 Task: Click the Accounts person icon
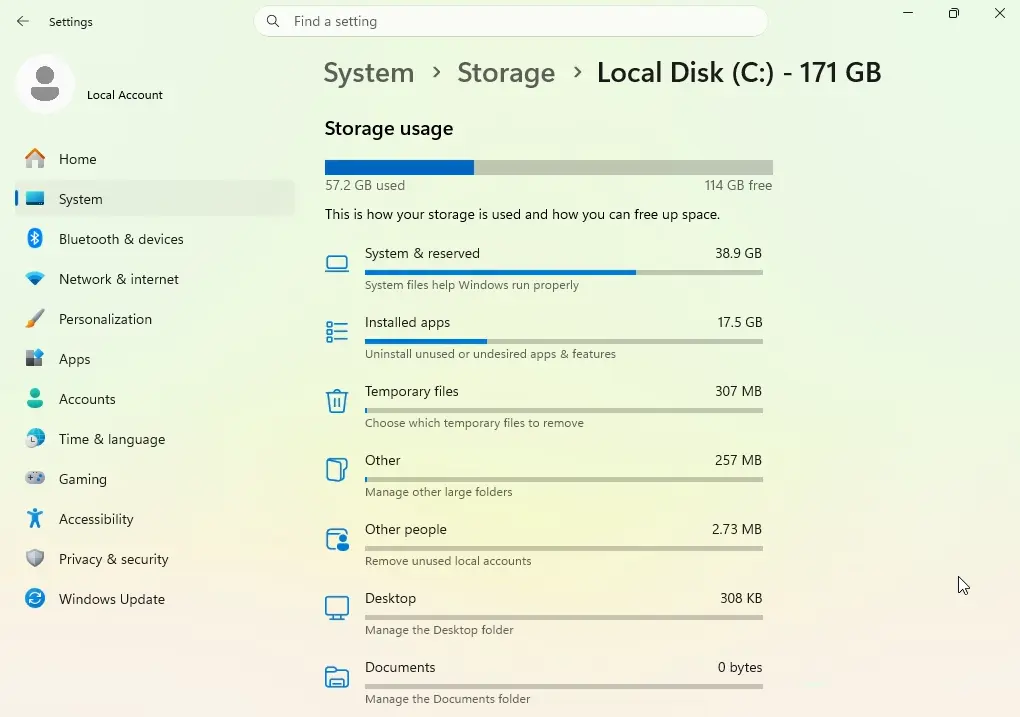pos(35,399)
